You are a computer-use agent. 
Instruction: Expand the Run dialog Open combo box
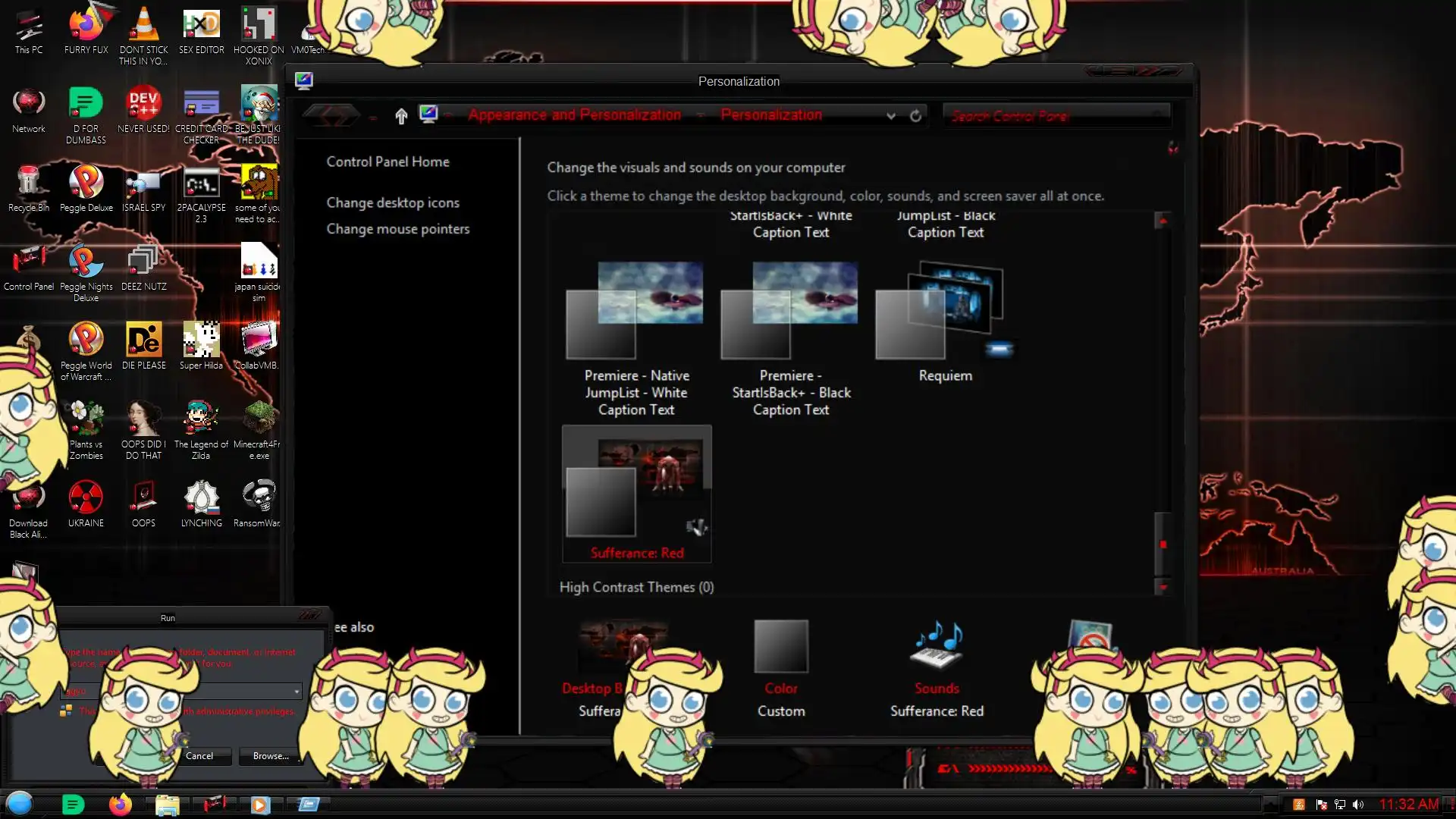tap(297, 691)
